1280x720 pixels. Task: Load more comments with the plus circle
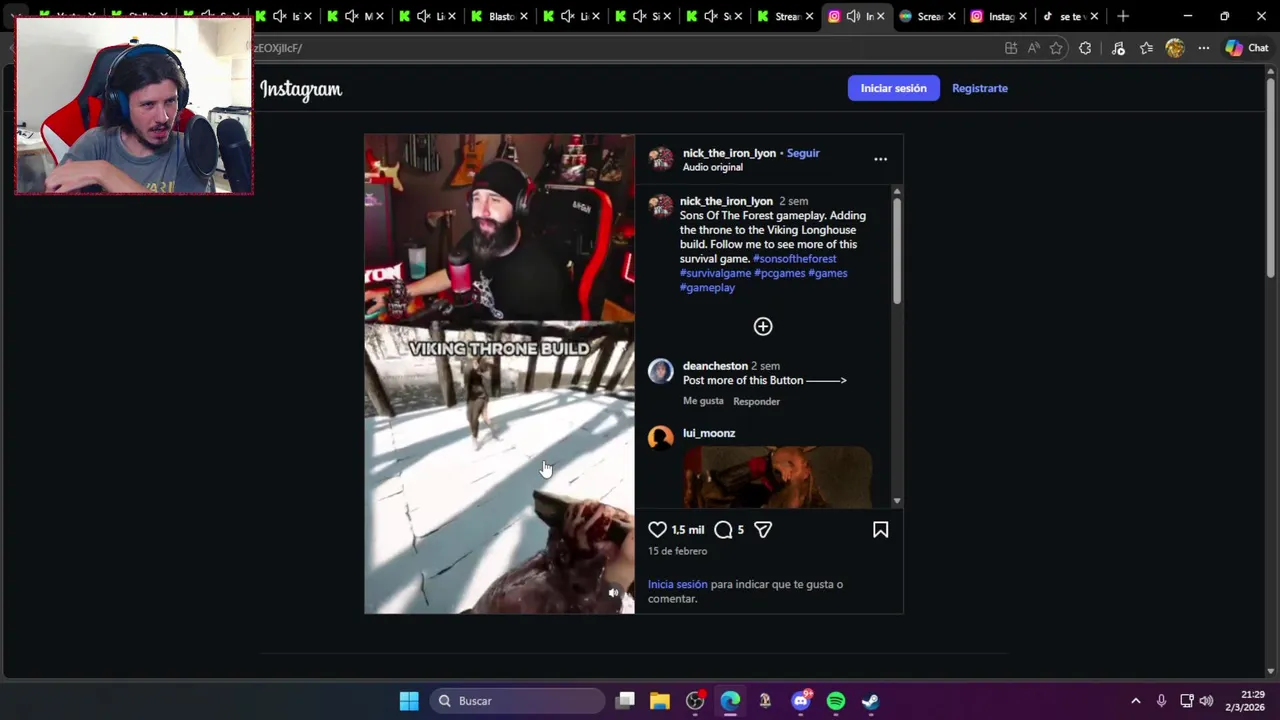(x=763, y=326)
